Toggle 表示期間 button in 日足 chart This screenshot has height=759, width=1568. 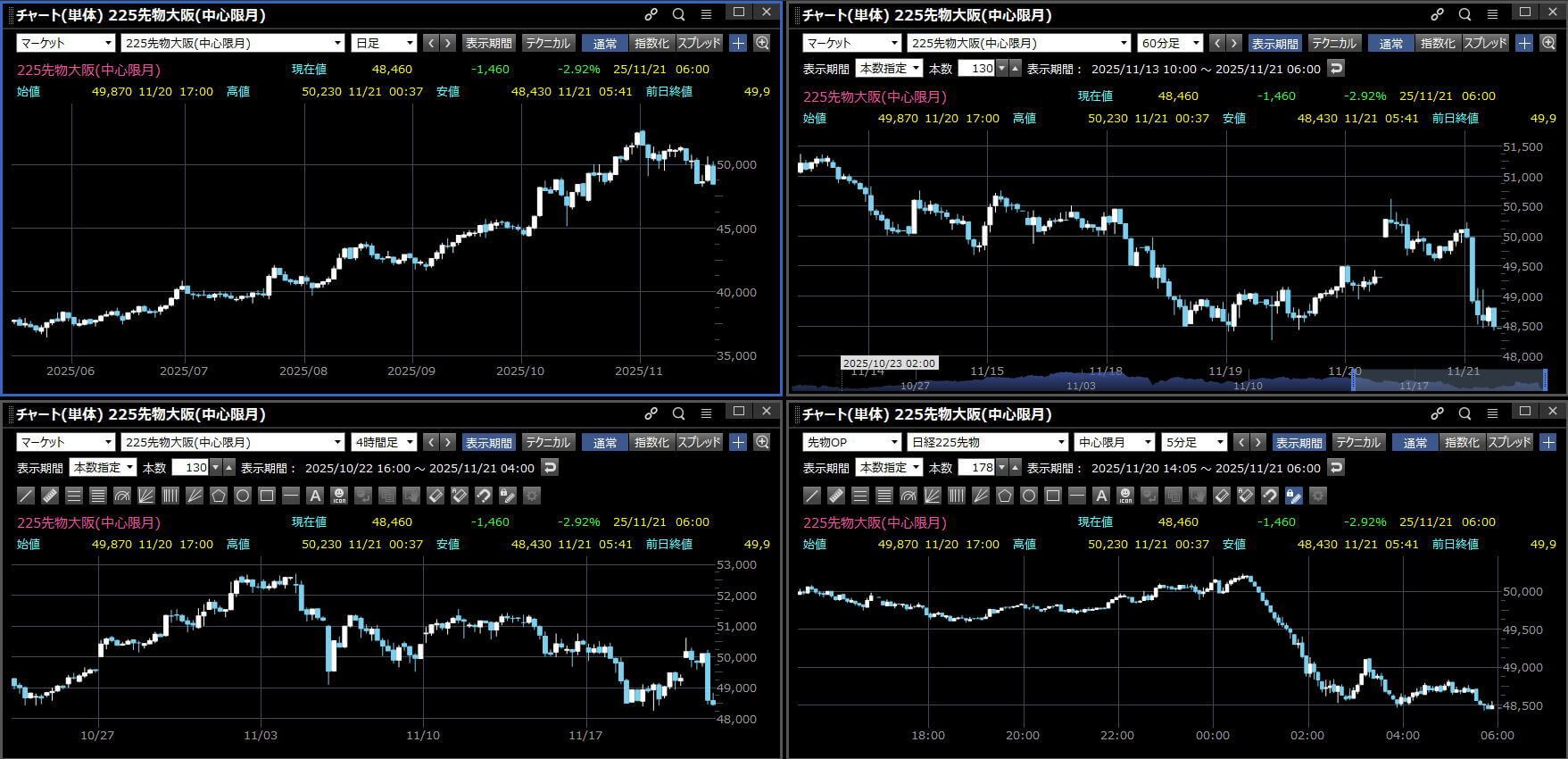488,43
